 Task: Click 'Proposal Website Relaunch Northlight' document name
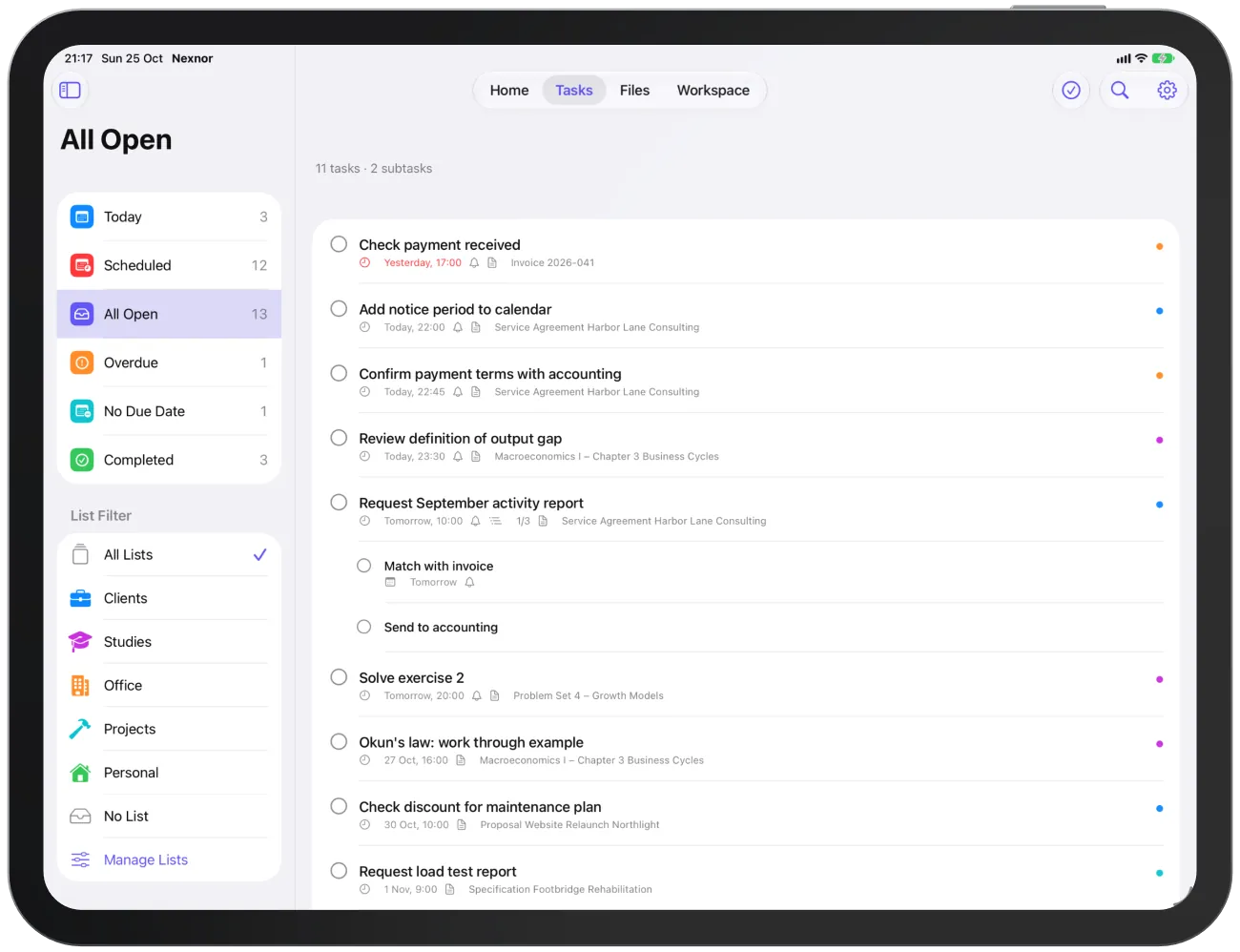tap(569, 825)
